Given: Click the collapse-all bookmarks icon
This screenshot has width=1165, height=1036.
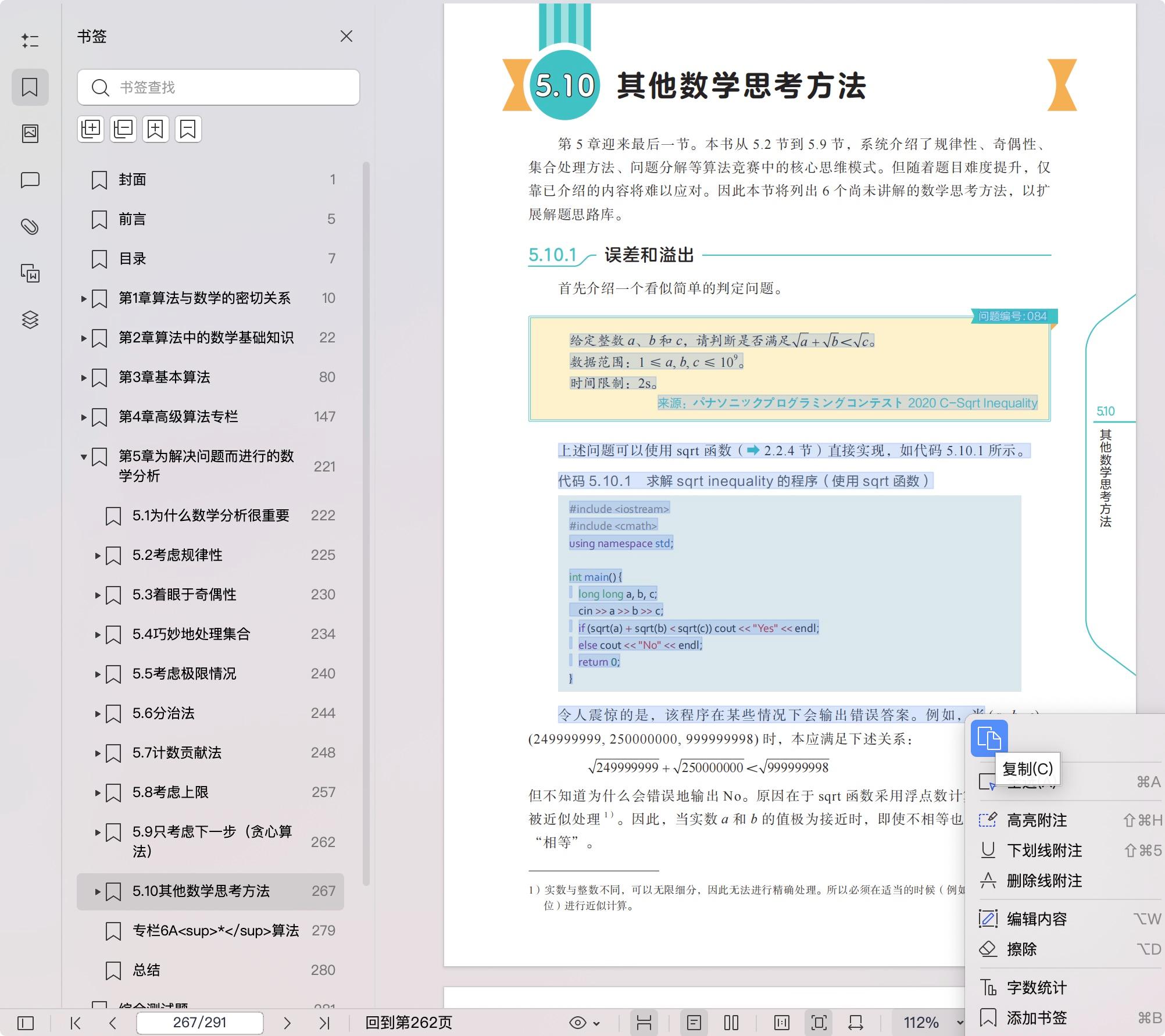Looking at the screenshot, I should pyautogui.click(x=123, y=129).
